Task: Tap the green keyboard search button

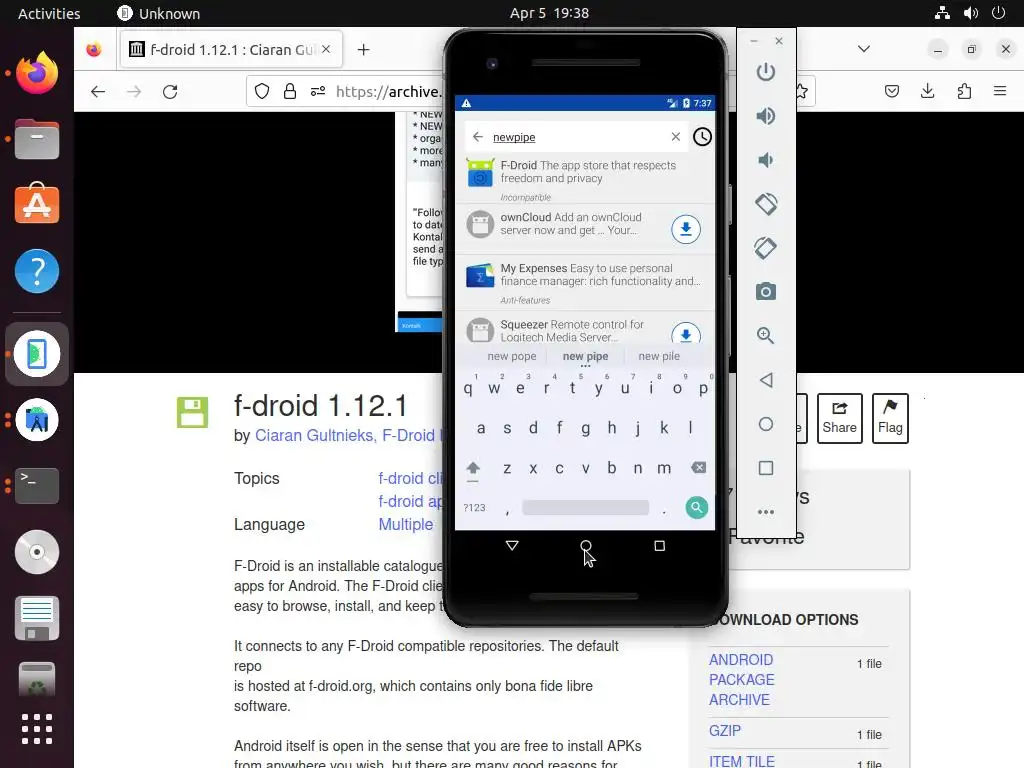Action: [x=697, y=507]
